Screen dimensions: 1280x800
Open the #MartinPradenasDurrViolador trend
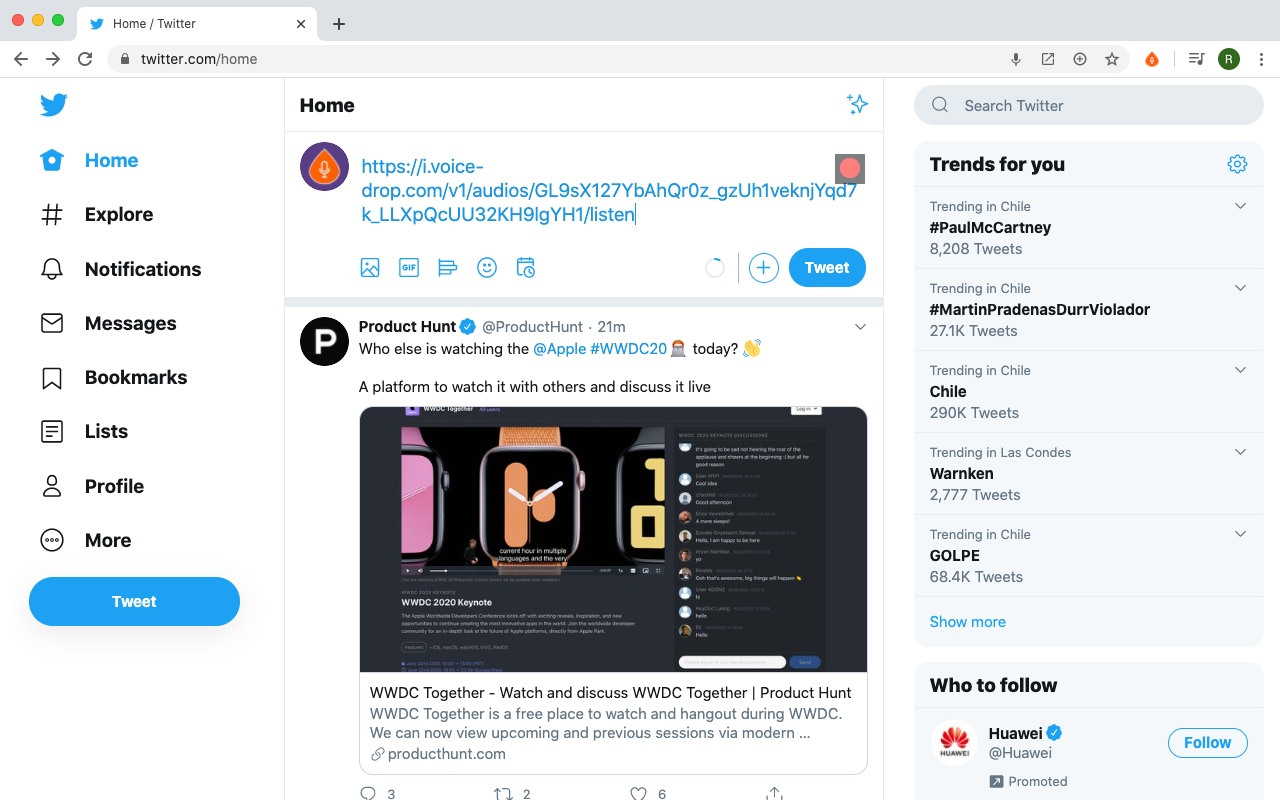tap(1039, 309)
